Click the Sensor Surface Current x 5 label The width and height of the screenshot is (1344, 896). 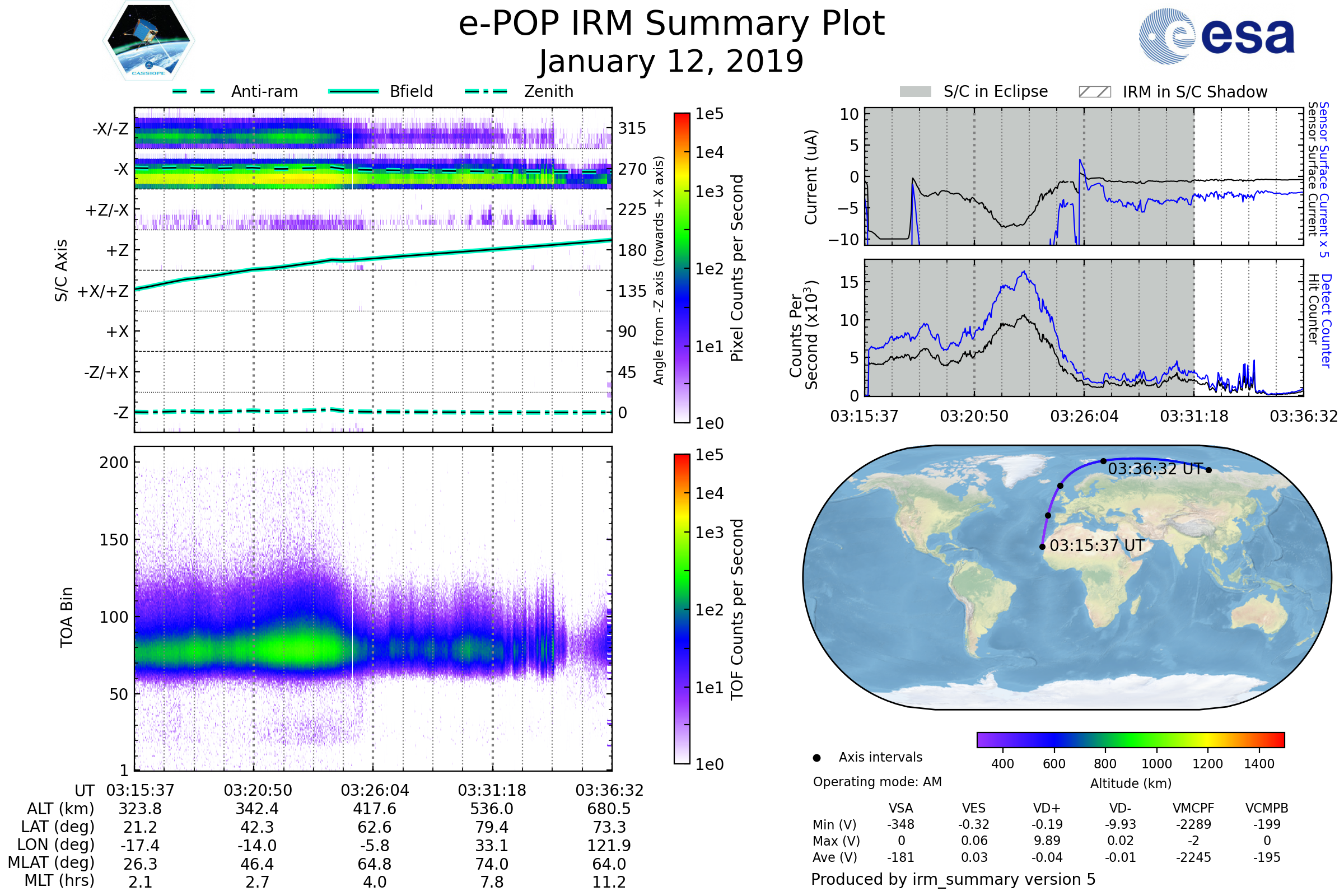(1324, 179)
